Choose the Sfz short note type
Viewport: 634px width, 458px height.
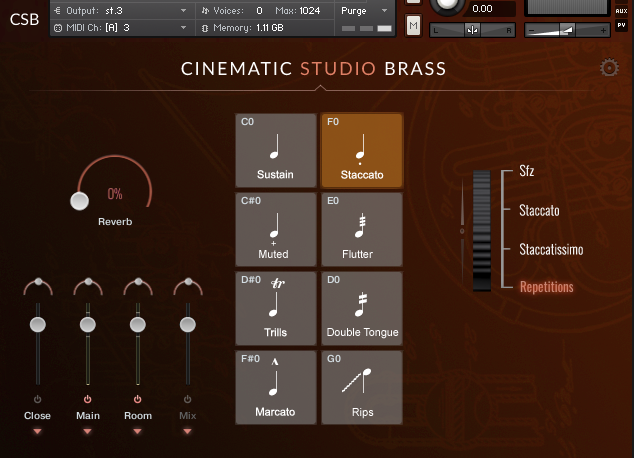pyautogui.click(x=526, y=171)
